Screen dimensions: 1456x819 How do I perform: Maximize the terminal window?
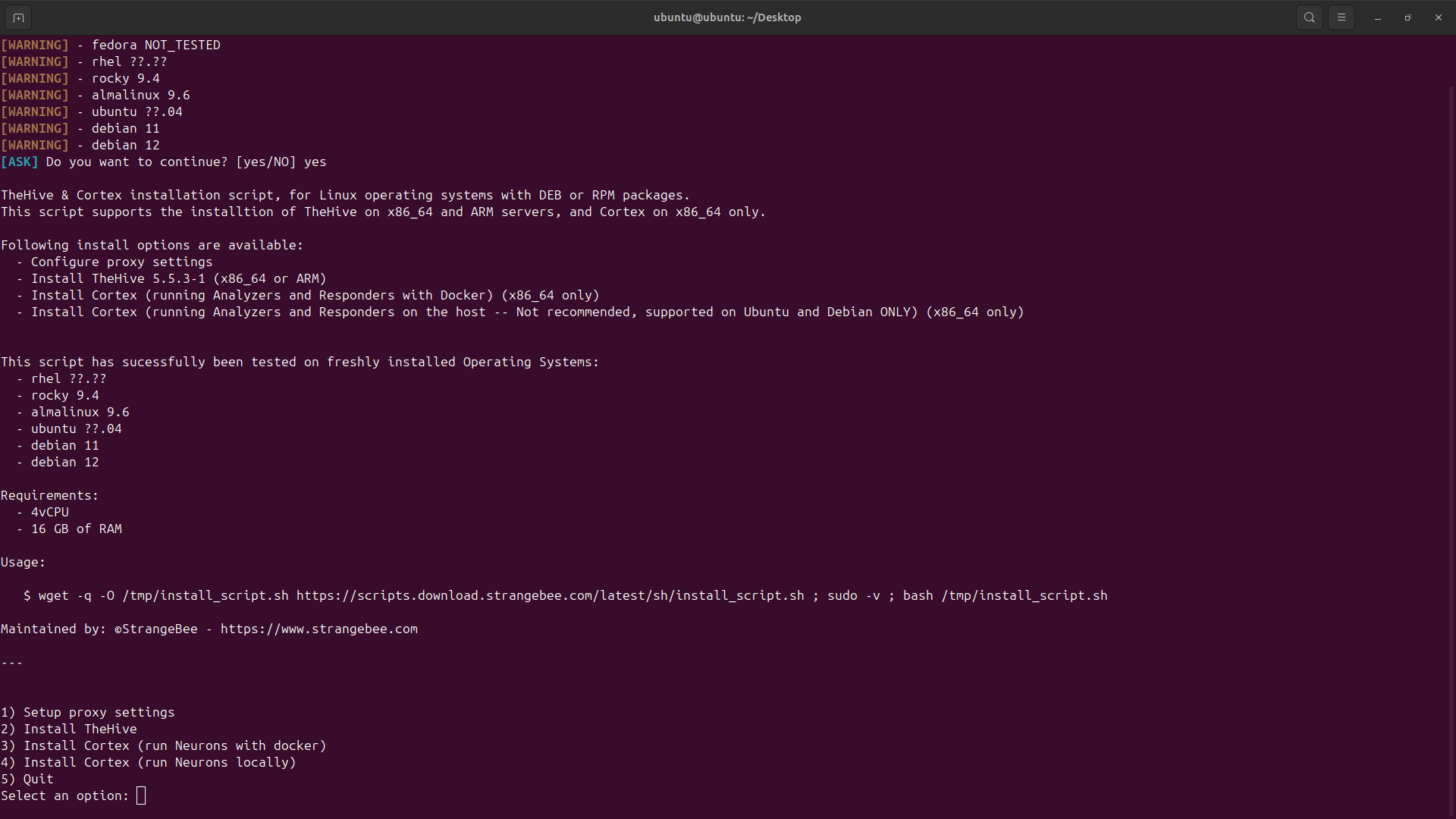coord(1407,17)
